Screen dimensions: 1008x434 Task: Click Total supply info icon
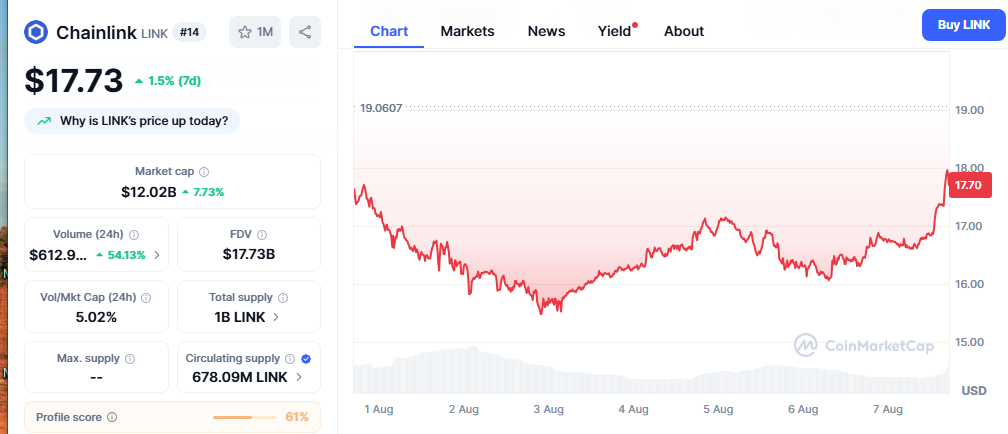283,298
